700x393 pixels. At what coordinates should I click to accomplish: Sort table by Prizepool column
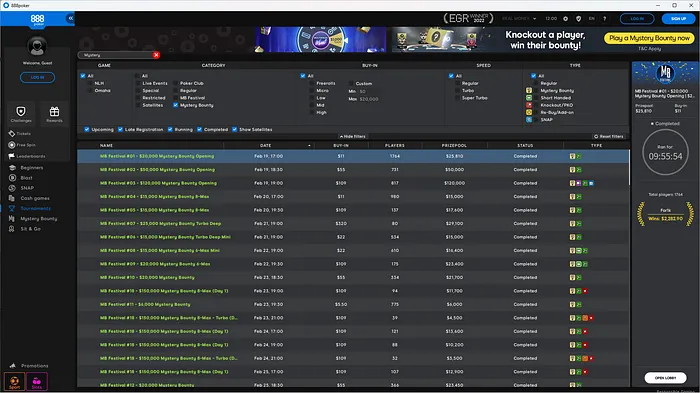point(454,146)
